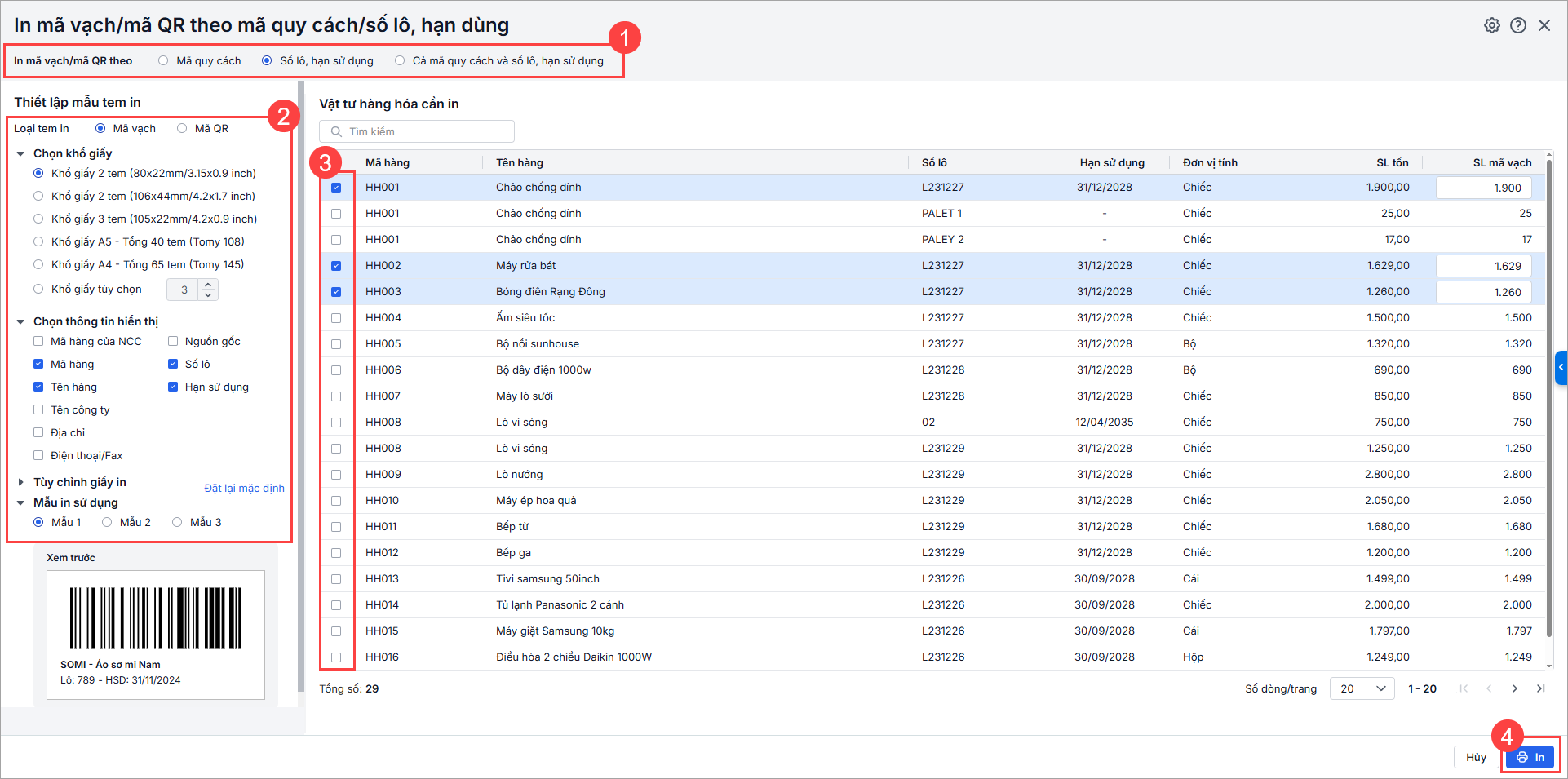
Task: Close the print barcode dialog
Action: (x=1544, y=25)
